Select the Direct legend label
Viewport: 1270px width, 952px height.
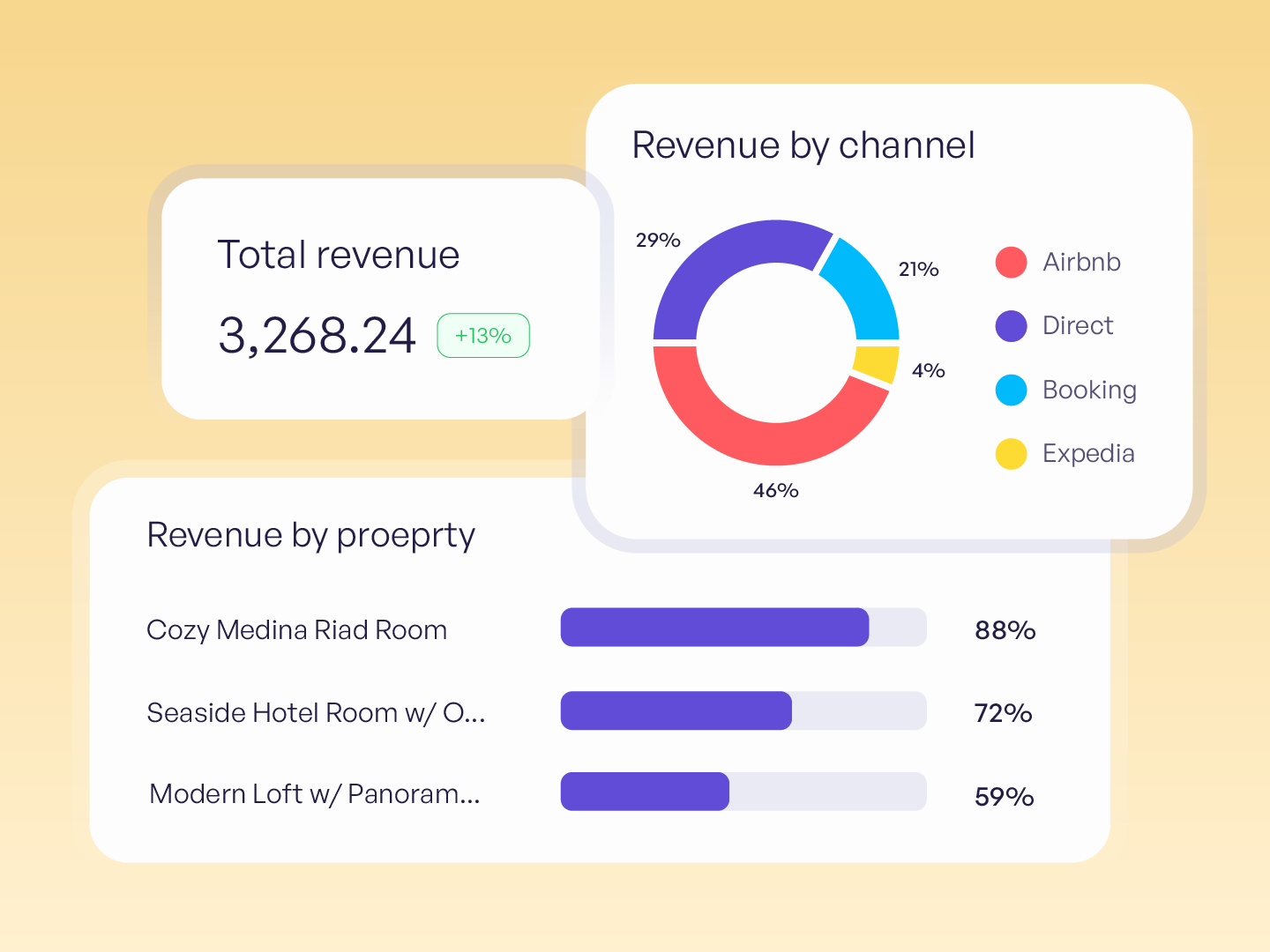click(x=1078, y=325)
